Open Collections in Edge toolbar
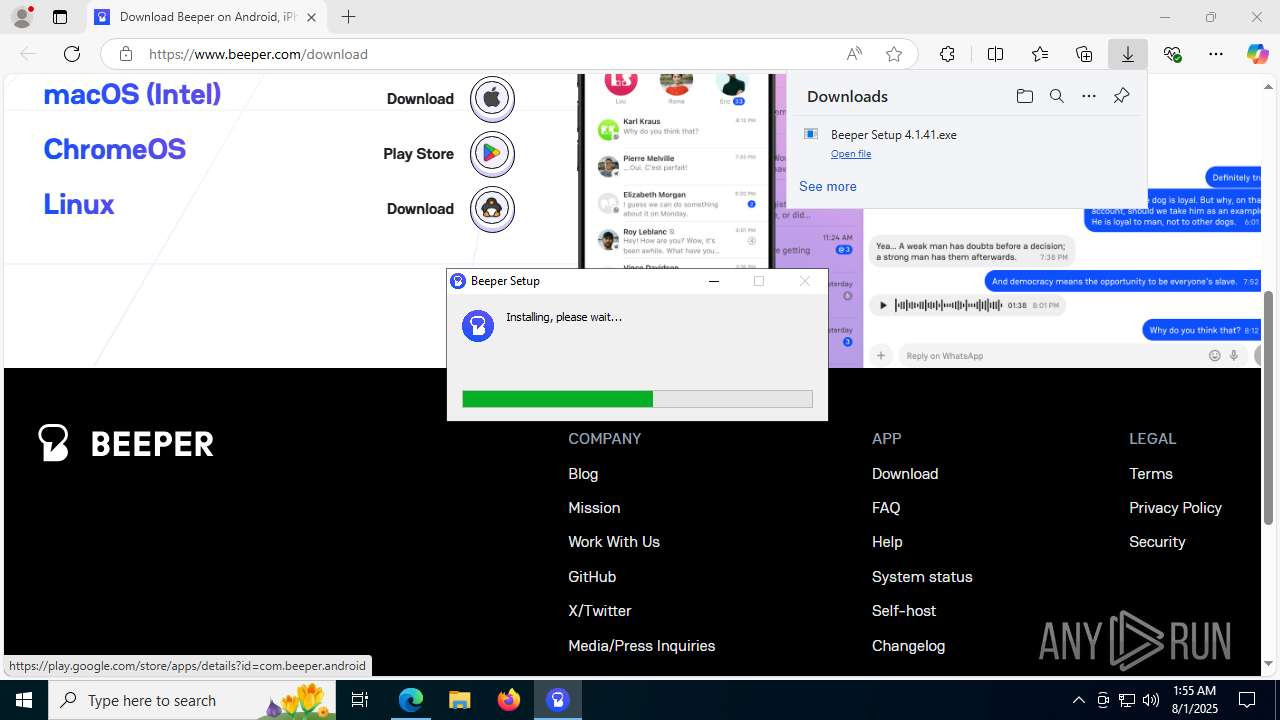1280x720 pixels. tap(1084, 54)
